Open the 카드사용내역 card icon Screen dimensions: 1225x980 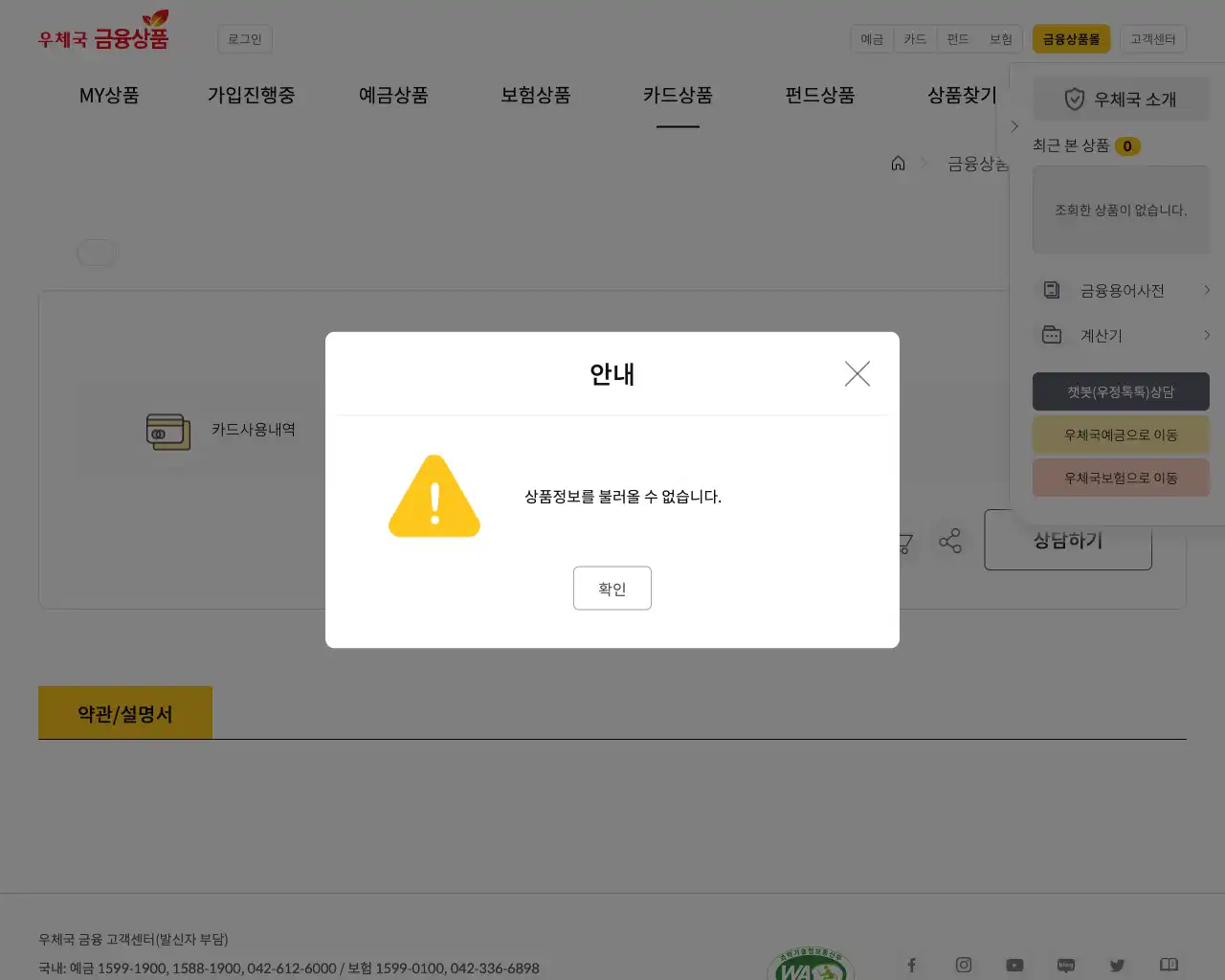pos(168,431)
